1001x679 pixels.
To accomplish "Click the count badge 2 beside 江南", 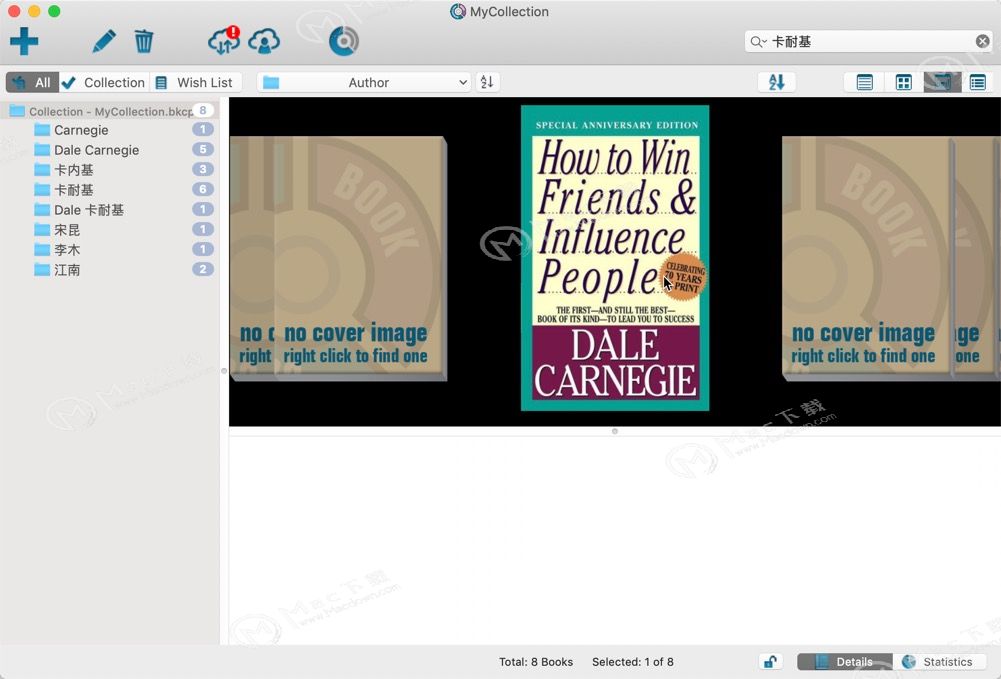I will [x=203, y=269].
